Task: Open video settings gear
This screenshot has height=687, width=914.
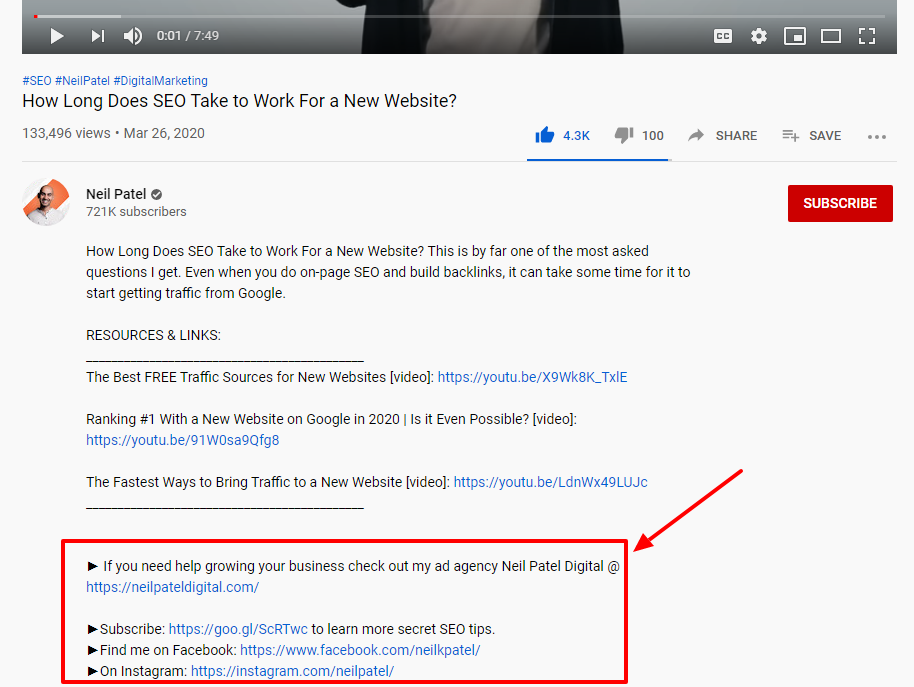Action: 758,36
